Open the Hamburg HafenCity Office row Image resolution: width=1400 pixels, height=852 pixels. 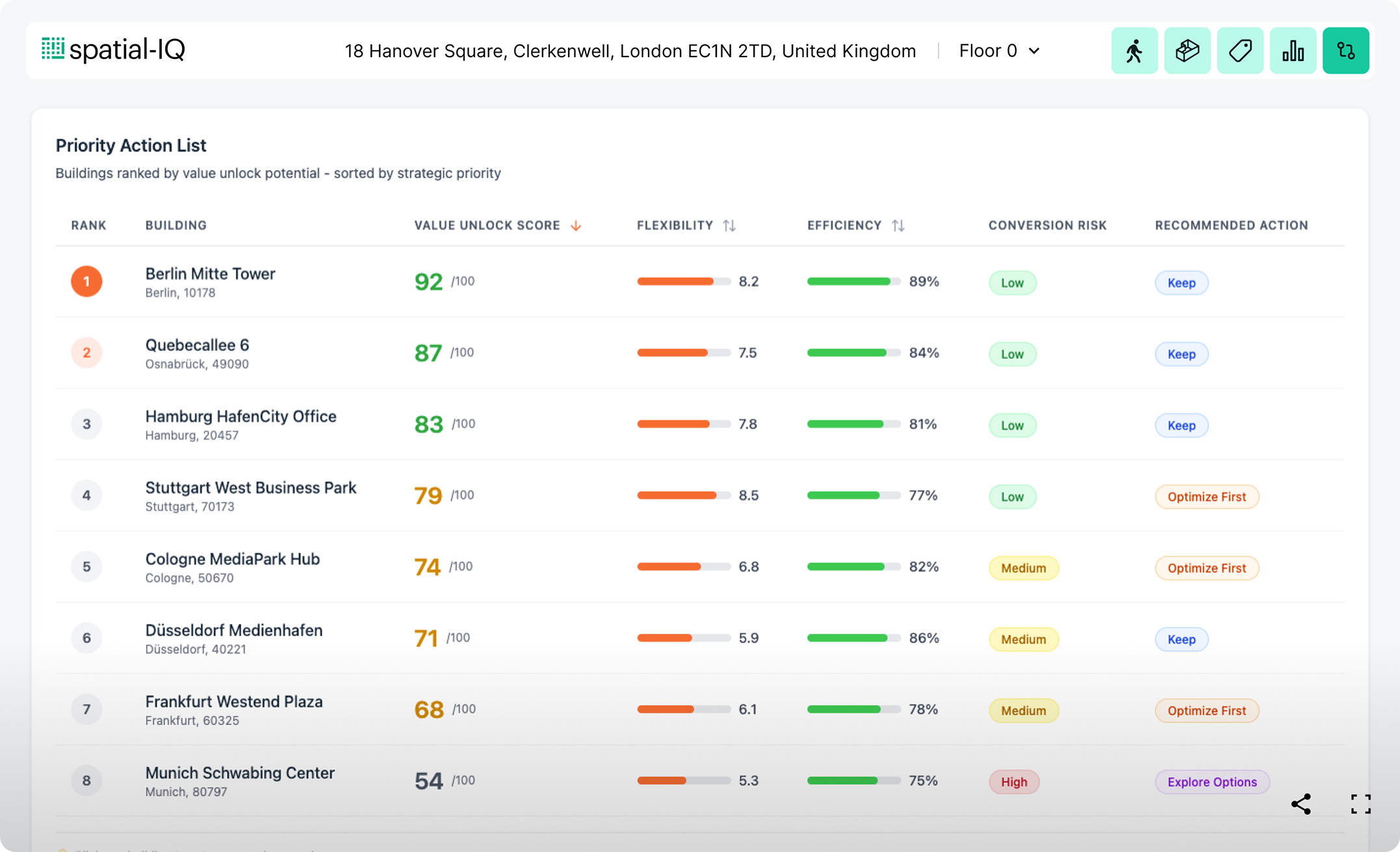pos(240,417)
